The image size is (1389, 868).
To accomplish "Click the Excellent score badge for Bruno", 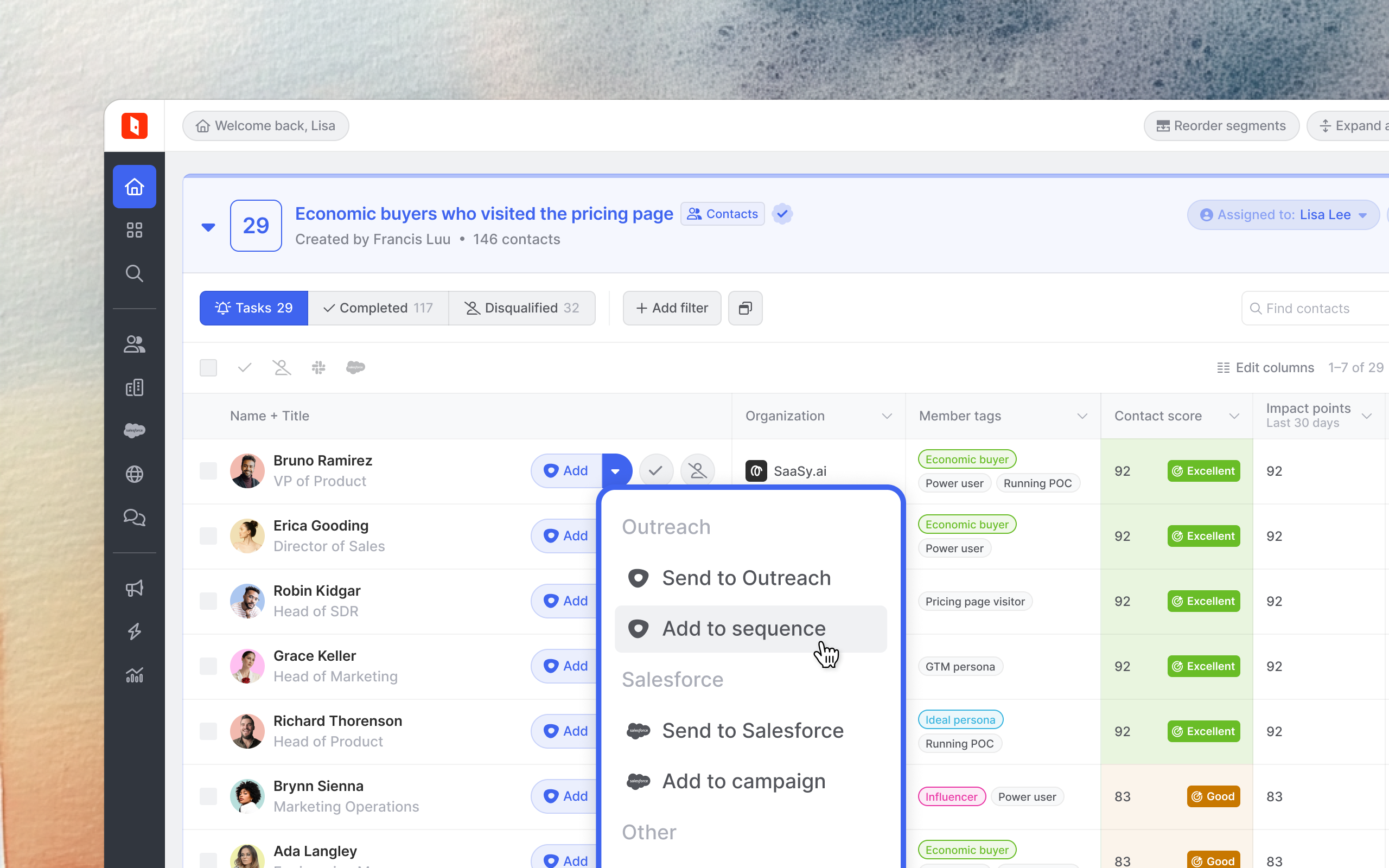I will click(x=1203, y=471).
